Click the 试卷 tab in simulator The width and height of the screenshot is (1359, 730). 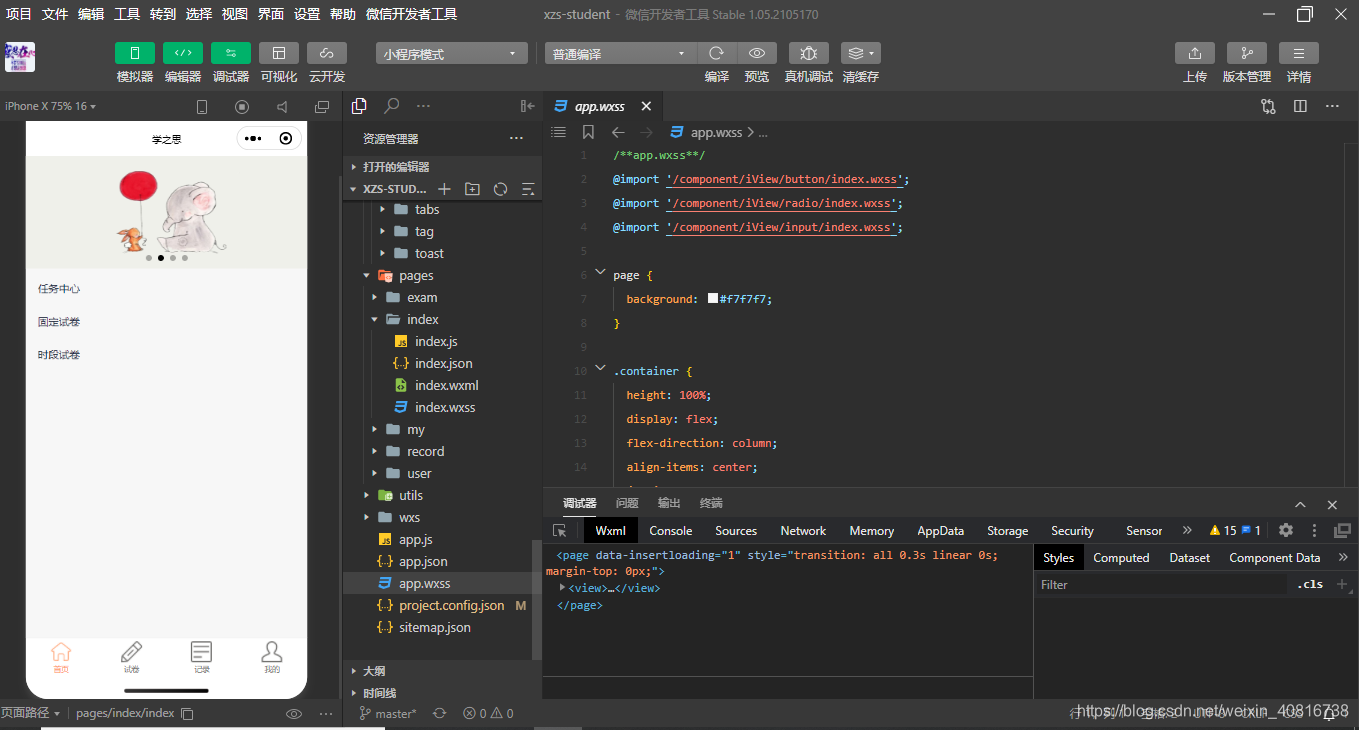pos(131,657)
